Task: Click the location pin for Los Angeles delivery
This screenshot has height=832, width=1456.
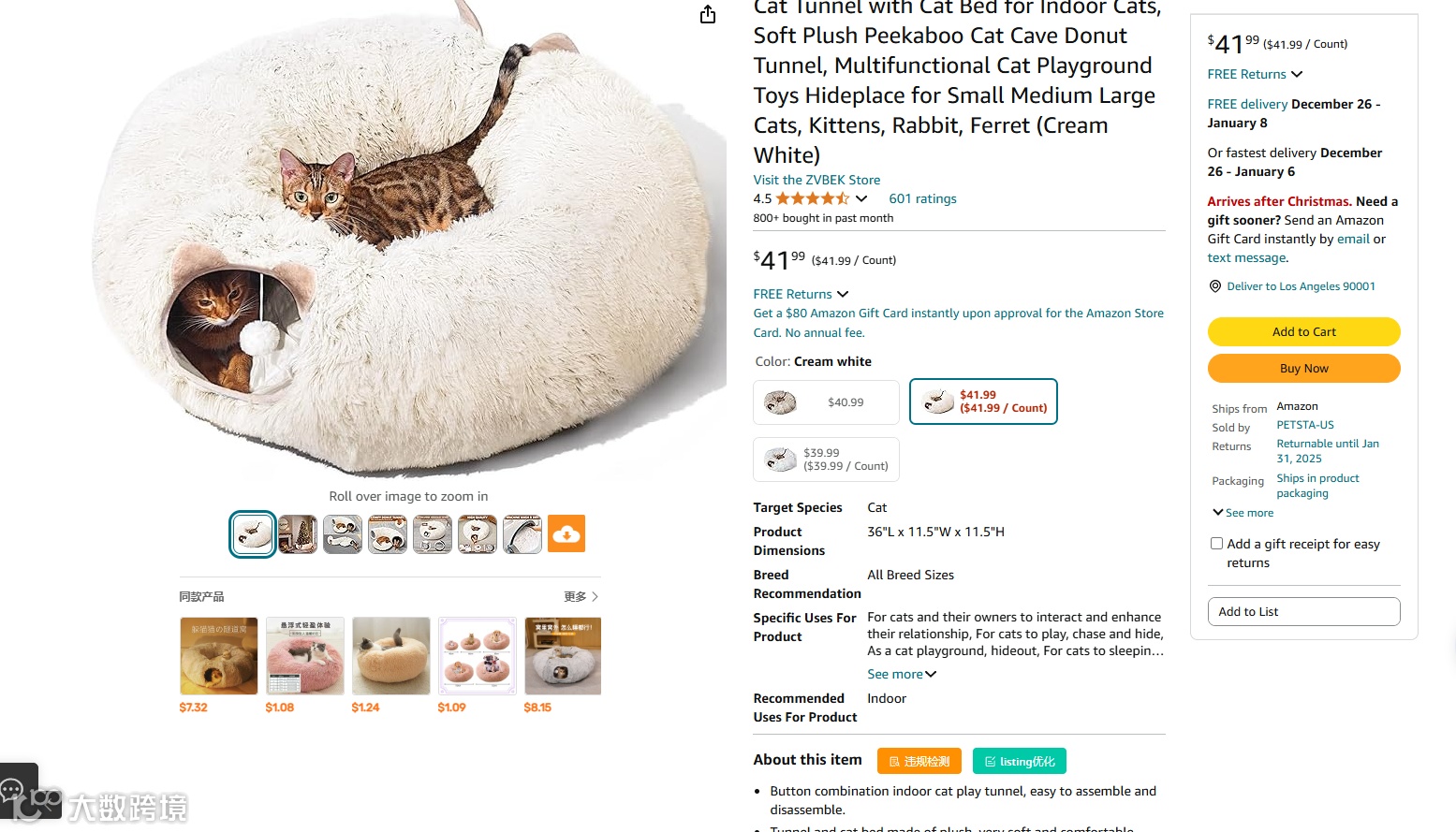Action: (1215, 286)
